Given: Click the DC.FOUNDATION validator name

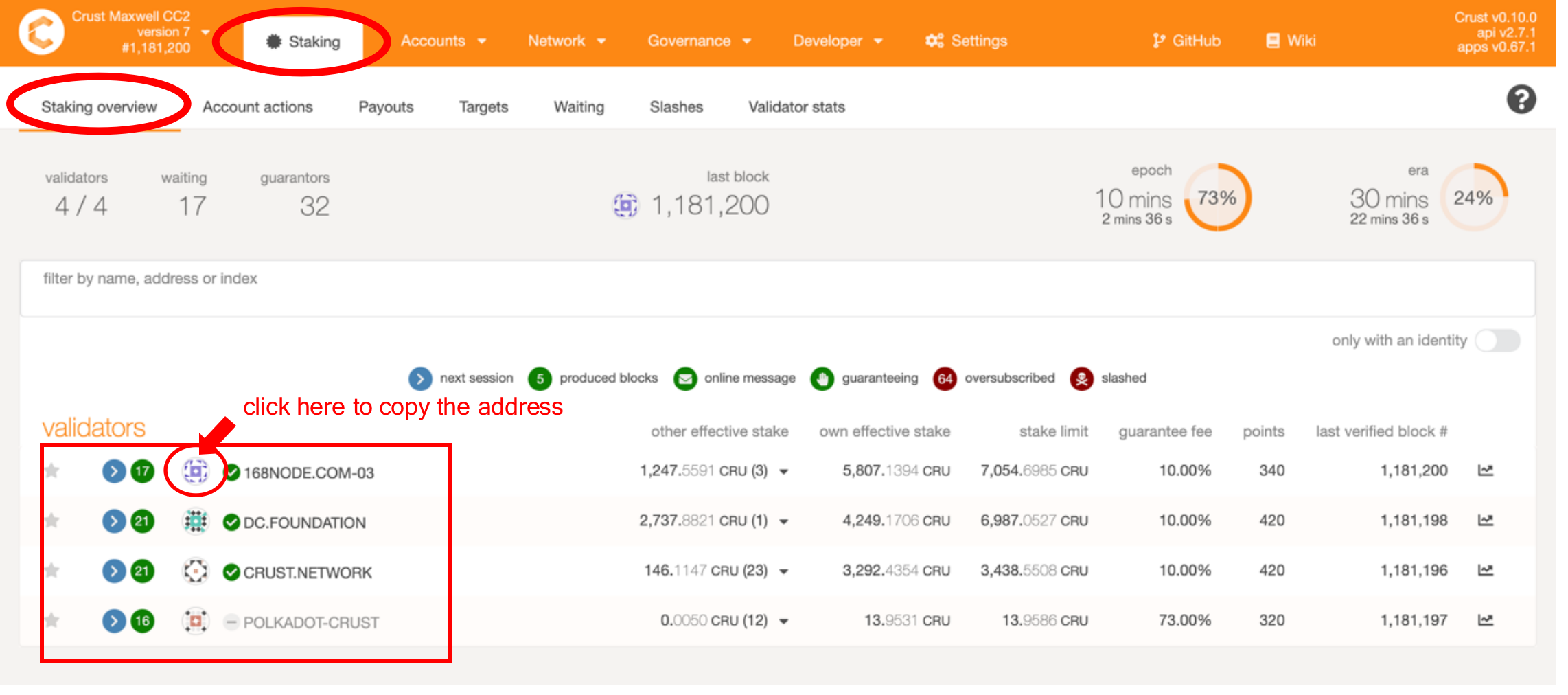Looking at the screenshot, I should coord(305,523).
